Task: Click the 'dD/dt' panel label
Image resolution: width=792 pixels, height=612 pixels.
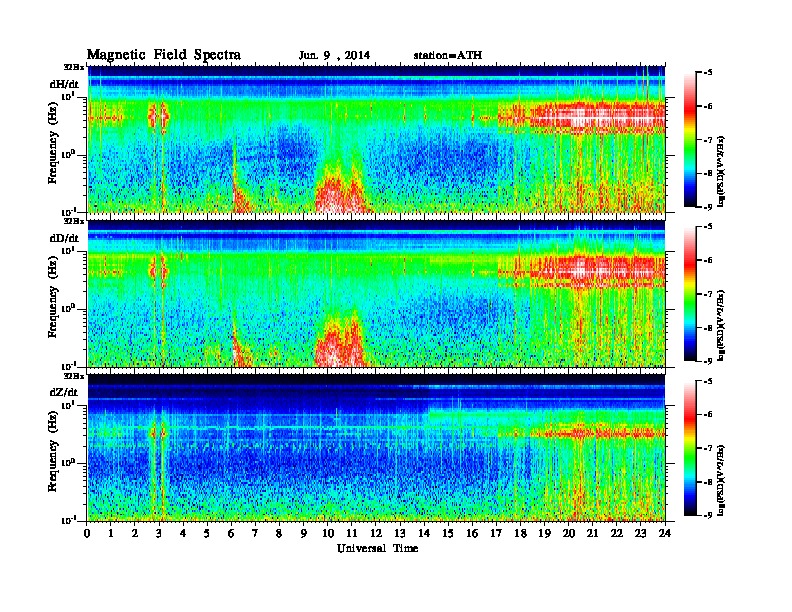Action: (64, 238)
